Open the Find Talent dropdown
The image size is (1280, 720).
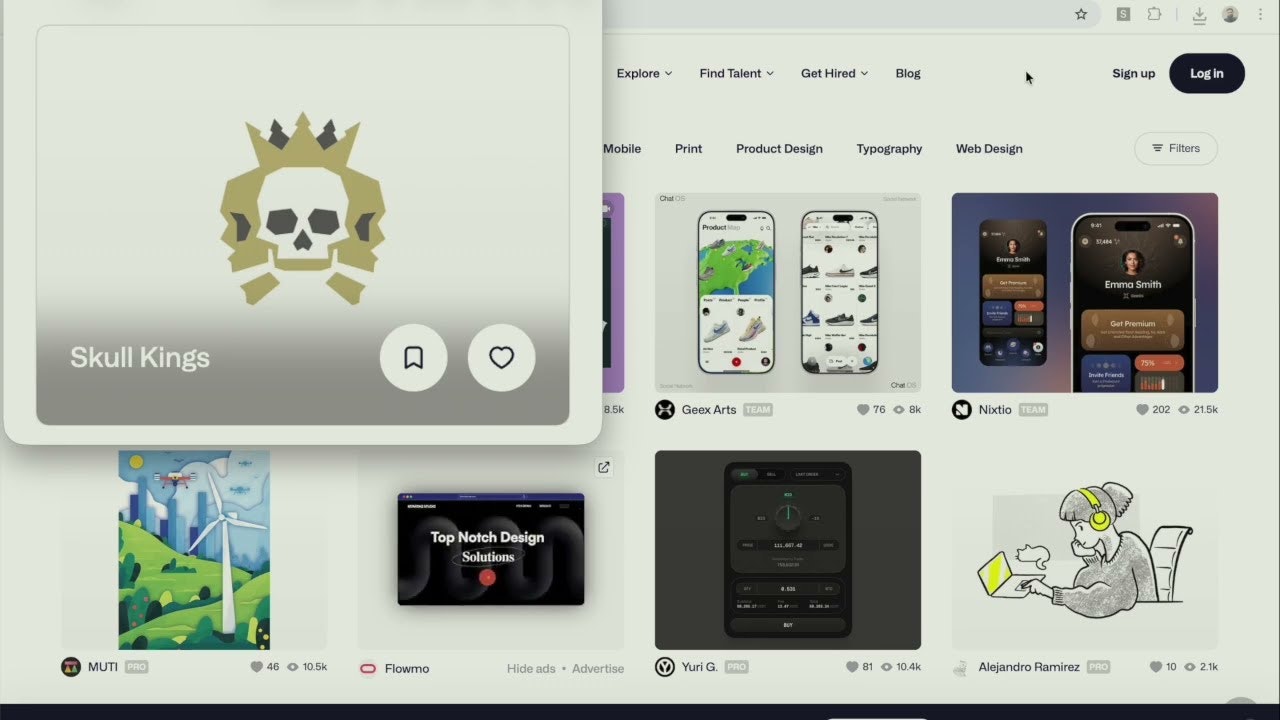point(736,73)
